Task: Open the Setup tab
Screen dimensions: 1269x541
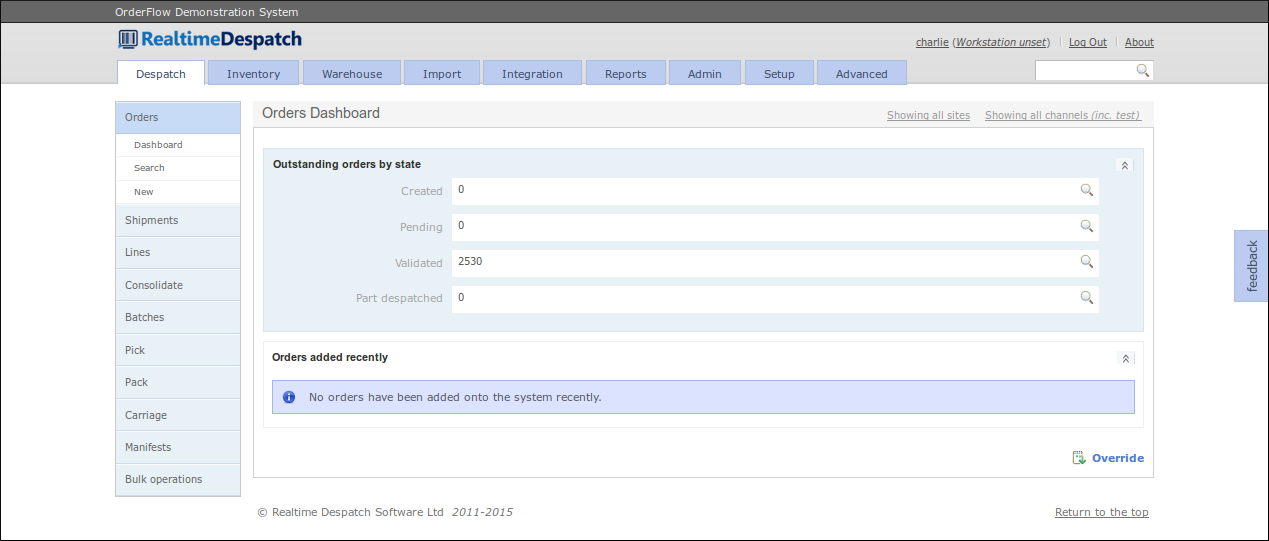Action: (x=779, y=73)
